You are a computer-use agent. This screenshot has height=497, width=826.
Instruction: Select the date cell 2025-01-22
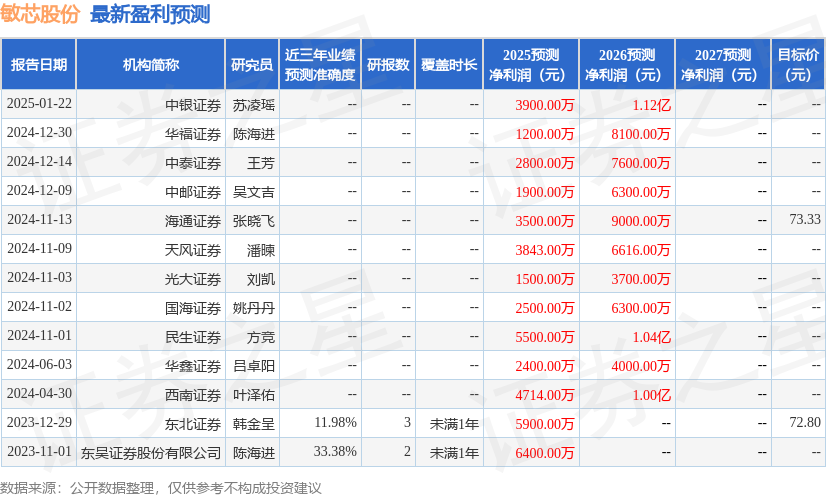39,103
